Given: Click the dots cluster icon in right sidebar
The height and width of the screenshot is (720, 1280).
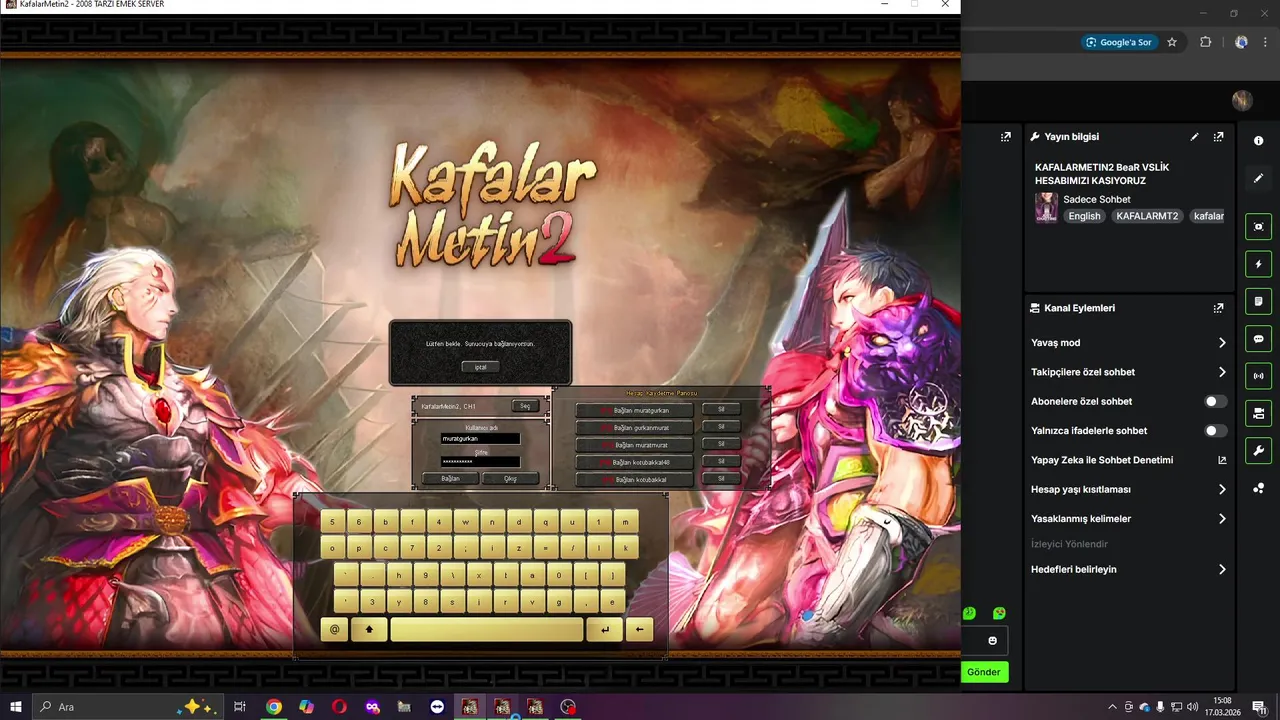Looking at the screenshot, I should tap(1258, 488).
